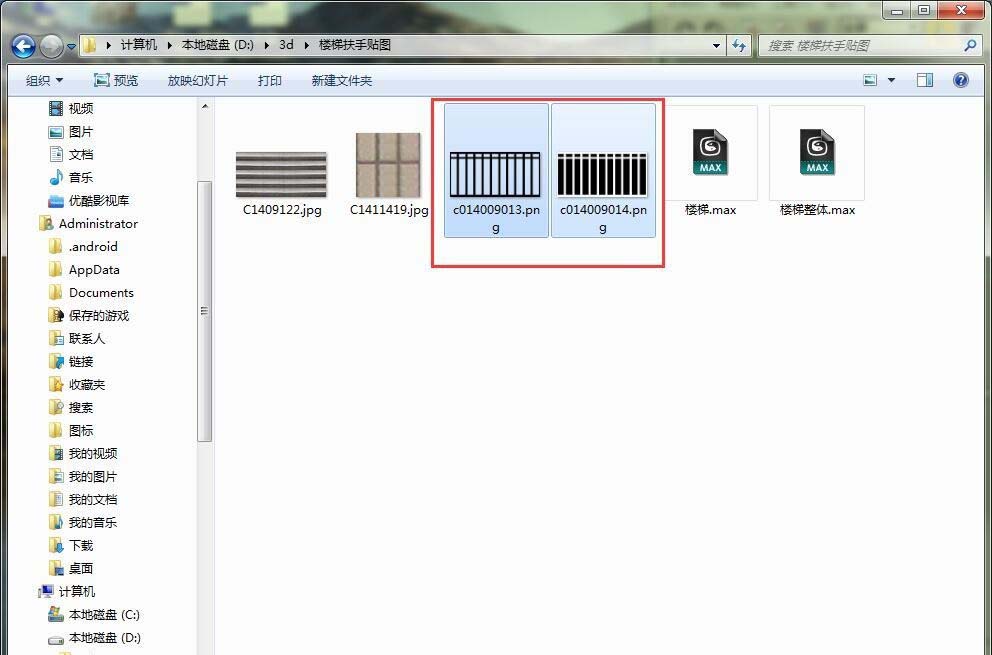Open 保存的游戏 folder in sidebar
992x655 pixels.
tap(89, 315)
